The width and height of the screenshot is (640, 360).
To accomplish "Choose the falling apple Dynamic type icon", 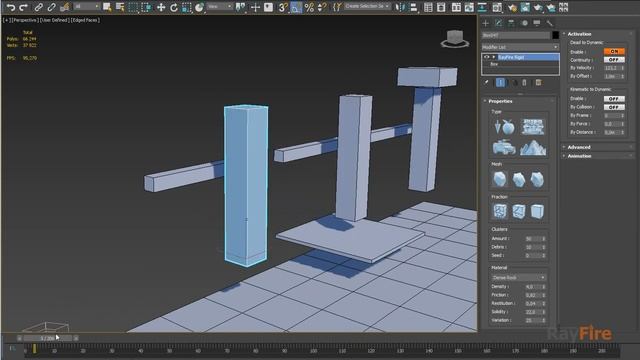I will click(x=504, y=127).
